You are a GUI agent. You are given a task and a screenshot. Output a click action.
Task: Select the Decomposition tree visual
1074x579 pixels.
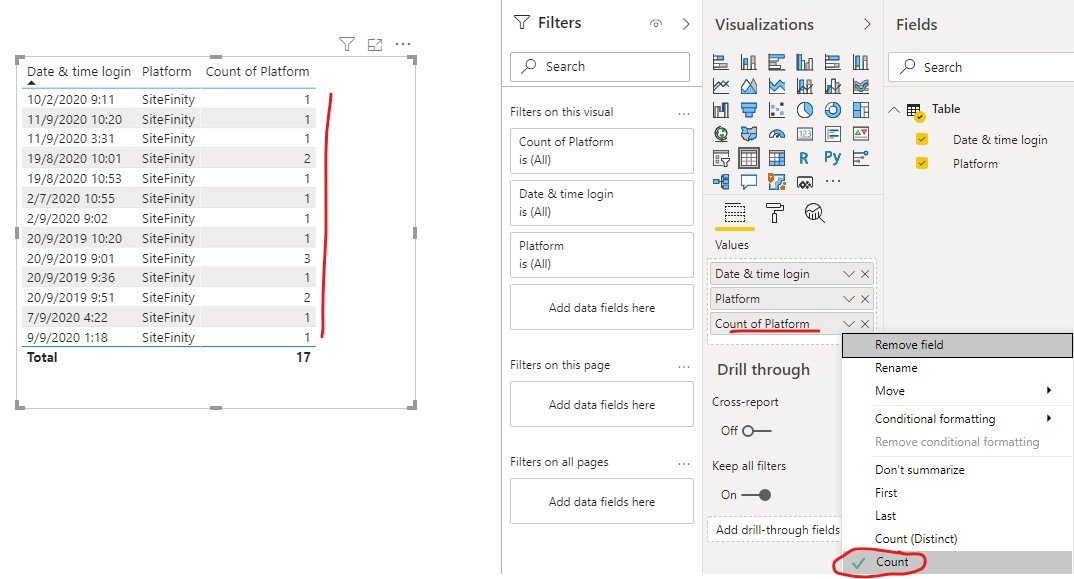(x=721, y=182)
